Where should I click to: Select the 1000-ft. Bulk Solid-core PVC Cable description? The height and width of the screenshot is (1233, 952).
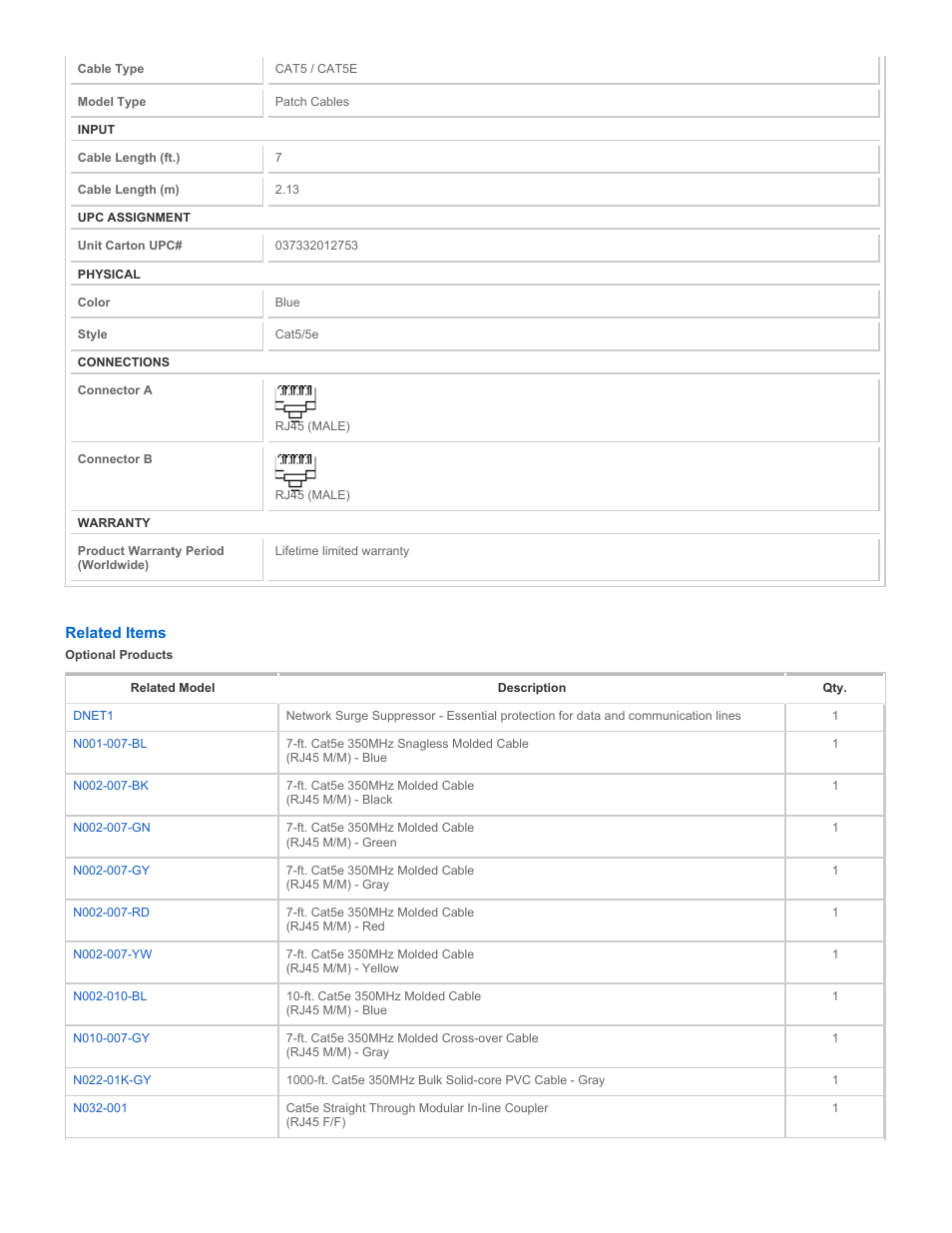(445, 1080)
